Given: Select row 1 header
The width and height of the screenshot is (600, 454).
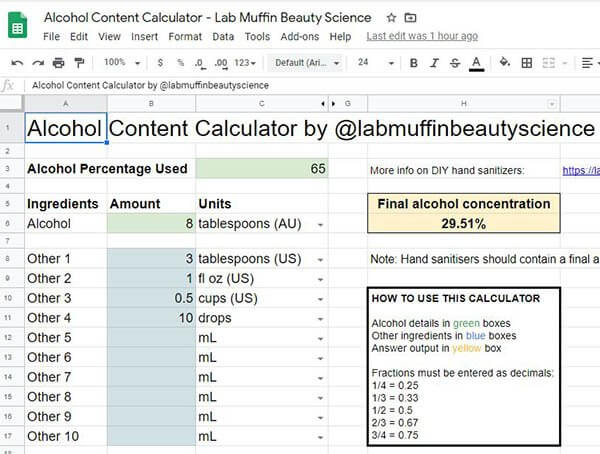Looking at the screenshot, I should [12, 128].
